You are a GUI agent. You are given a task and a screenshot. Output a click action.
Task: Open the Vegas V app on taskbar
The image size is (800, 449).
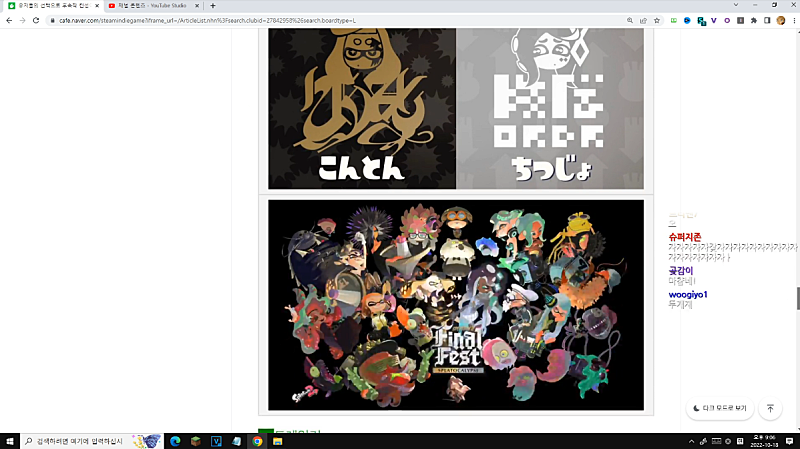(216, 441)
